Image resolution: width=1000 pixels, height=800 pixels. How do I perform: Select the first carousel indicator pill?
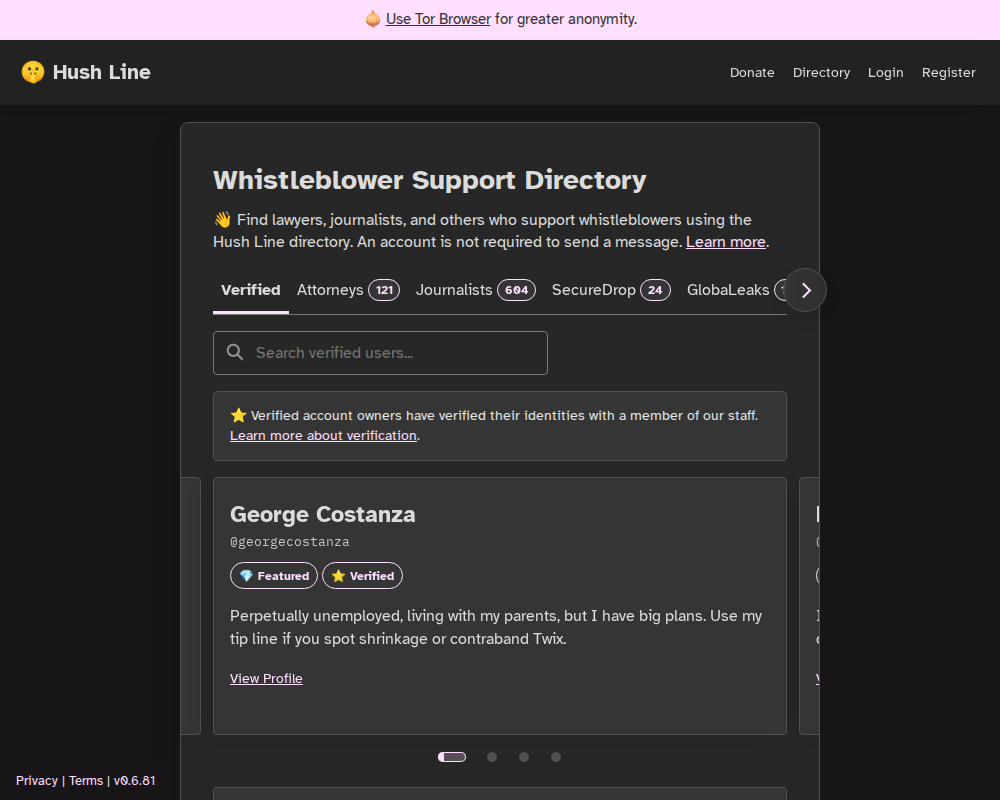pos(452,757)
